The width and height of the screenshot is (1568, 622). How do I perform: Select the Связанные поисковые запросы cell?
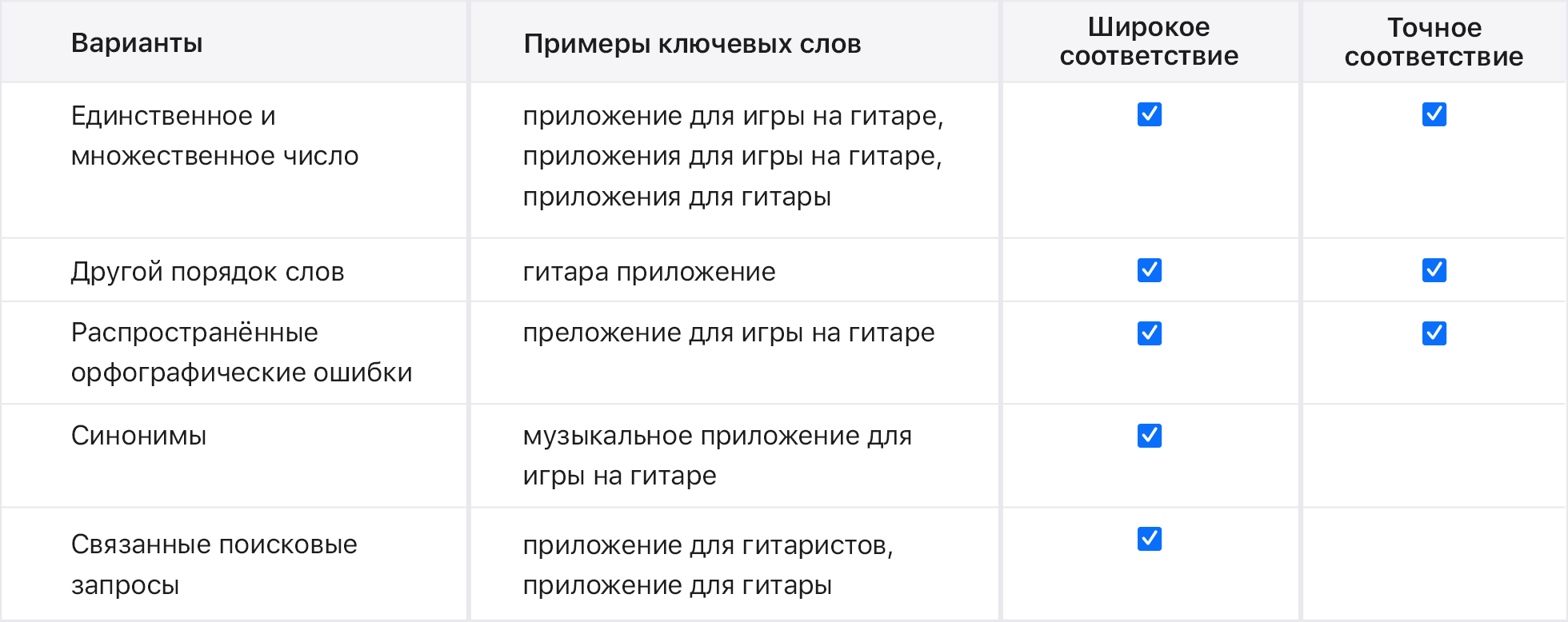click(x=214, y=564)
